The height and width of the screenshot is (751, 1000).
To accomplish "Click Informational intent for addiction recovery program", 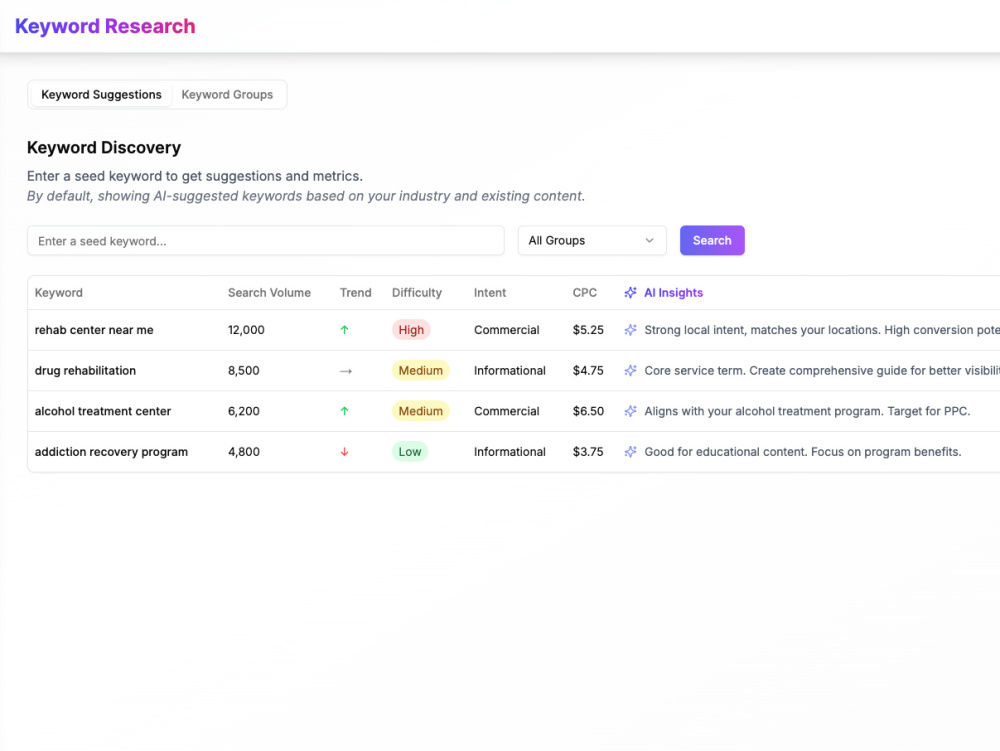I will [510, 451].
